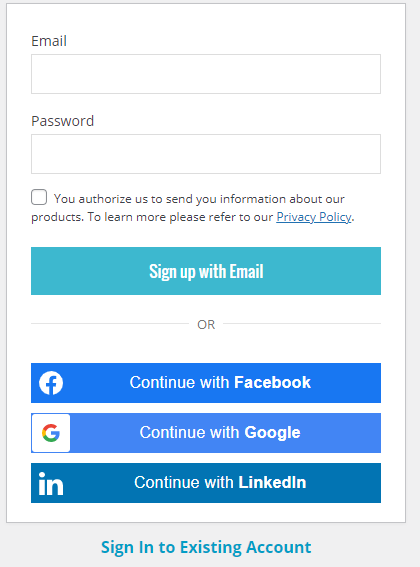This screenshot has width=420, height=567.
Task: Go to Sign In to Existing Account
Action: click(206, 547)
